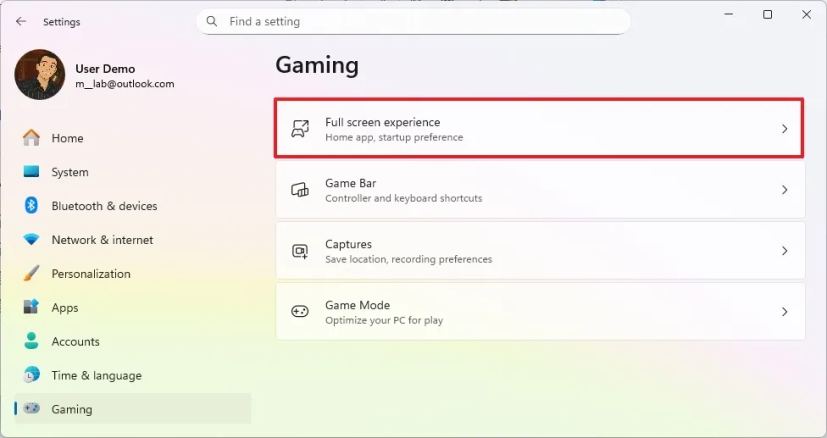Image resolution: width=827 pixels, height=438 pixels.
Task: Open Captures settings
Action: tap(540, 251)
